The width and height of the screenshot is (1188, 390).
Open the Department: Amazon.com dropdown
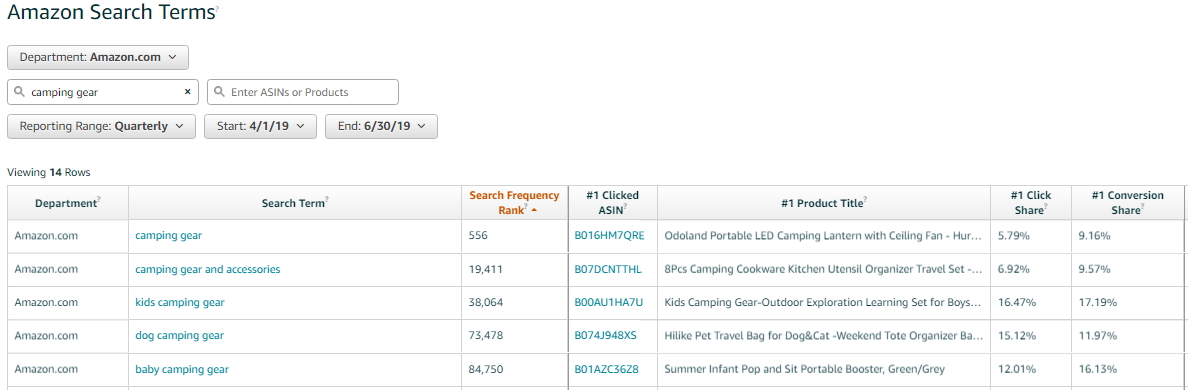coord(98,58)
